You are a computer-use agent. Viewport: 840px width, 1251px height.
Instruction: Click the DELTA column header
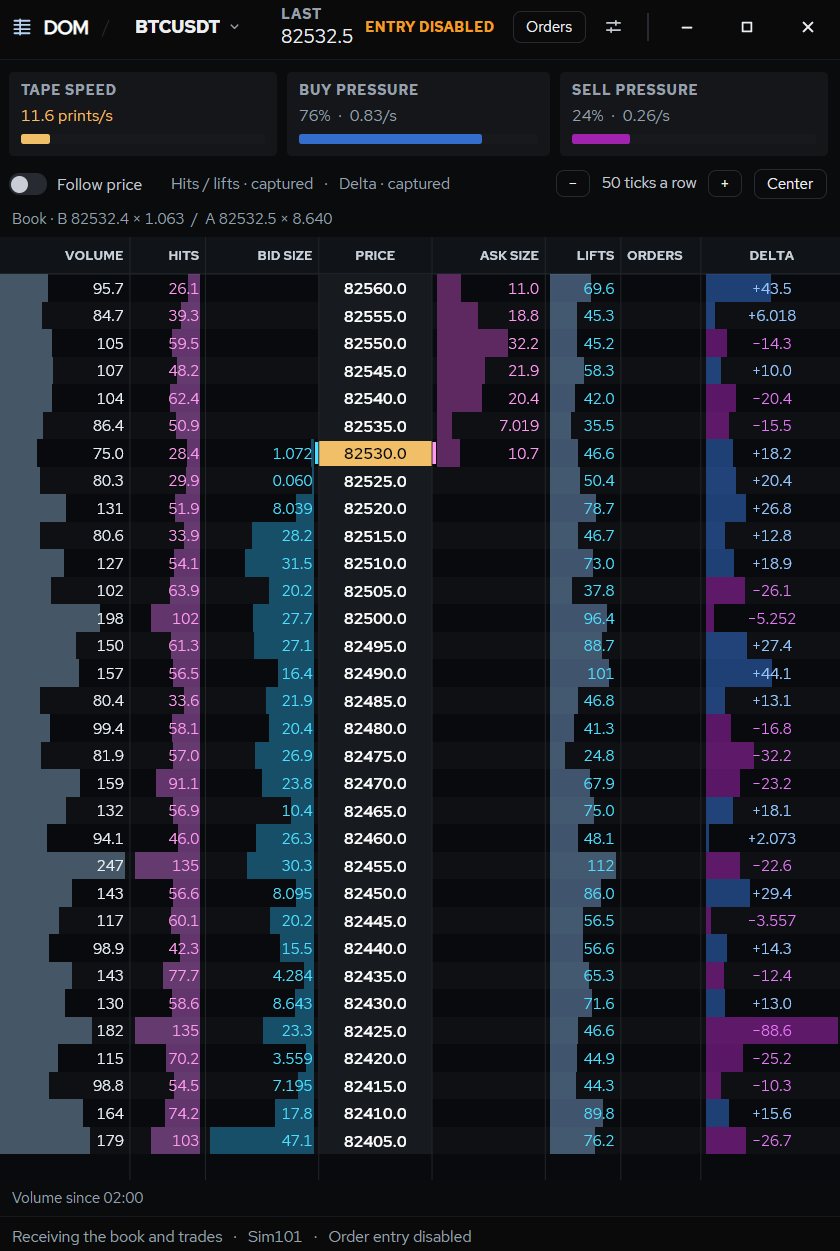click(772, 256)
